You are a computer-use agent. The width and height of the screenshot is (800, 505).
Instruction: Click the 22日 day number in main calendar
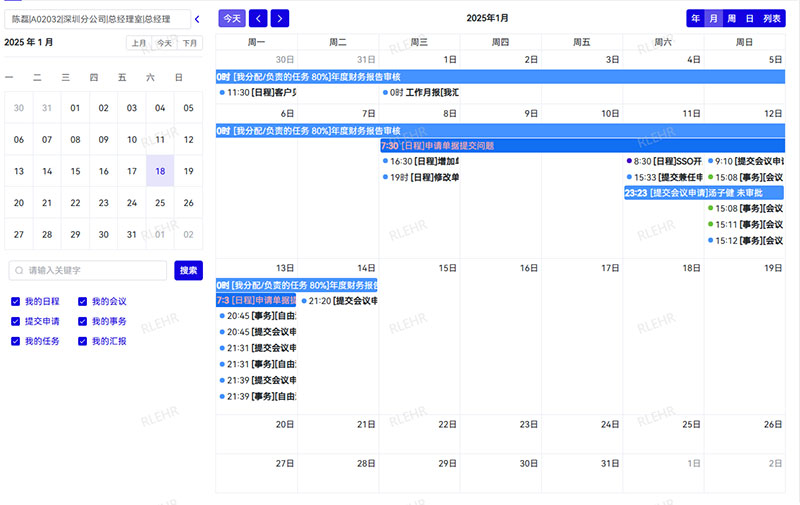[447, 424]
